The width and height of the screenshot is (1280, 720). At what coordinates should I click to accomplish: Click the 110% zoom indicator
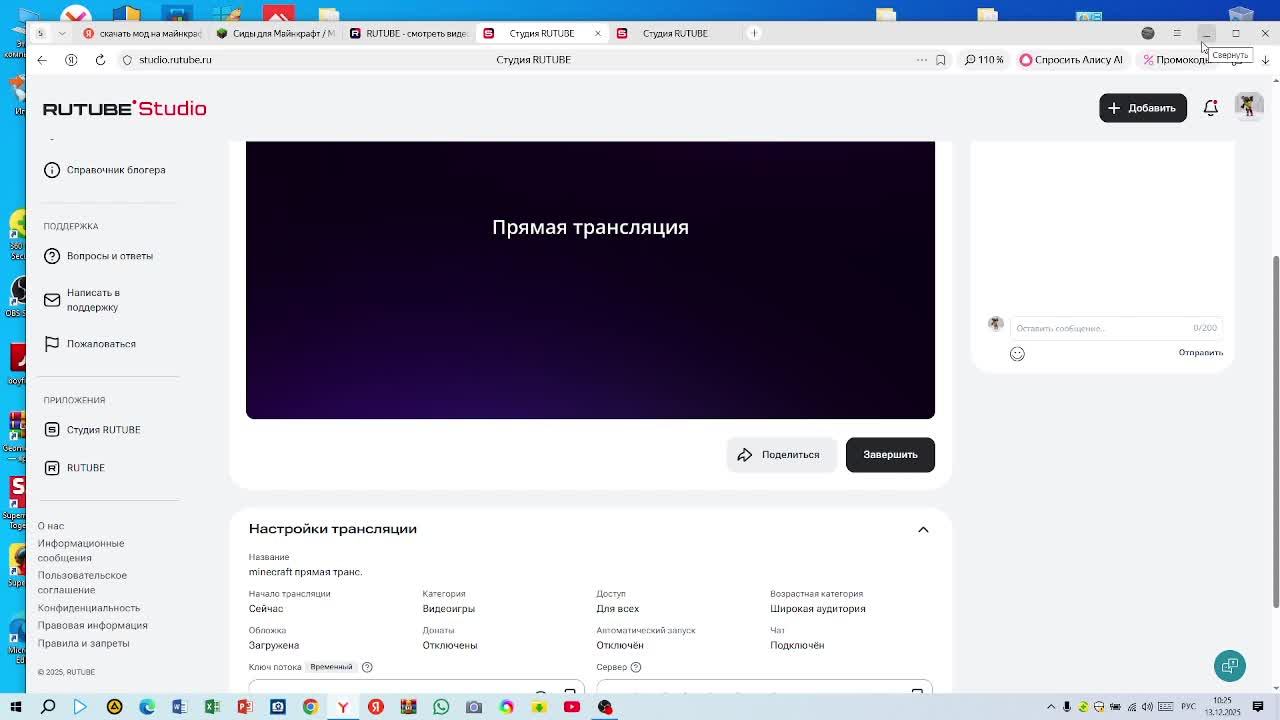[984, 60]
